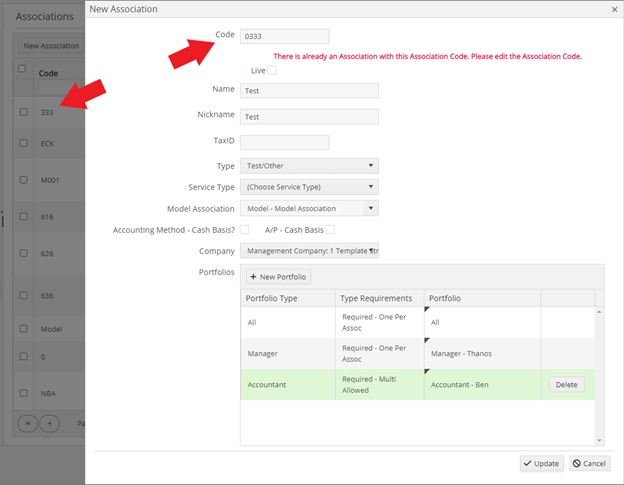Check the 636 row checkbox

point(24,295)
